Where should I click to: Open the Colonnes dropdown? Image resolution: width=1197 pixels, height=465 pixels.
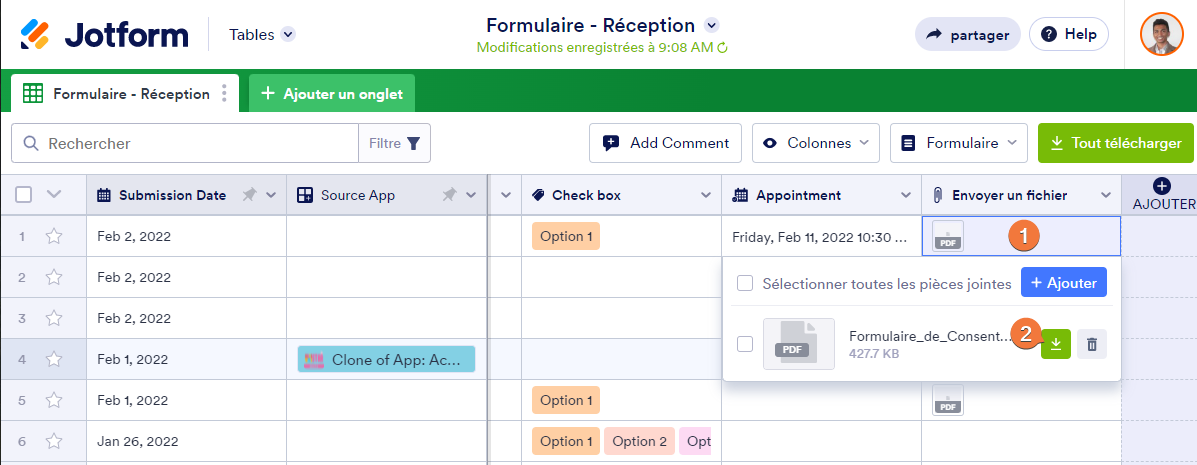point(816,143)
